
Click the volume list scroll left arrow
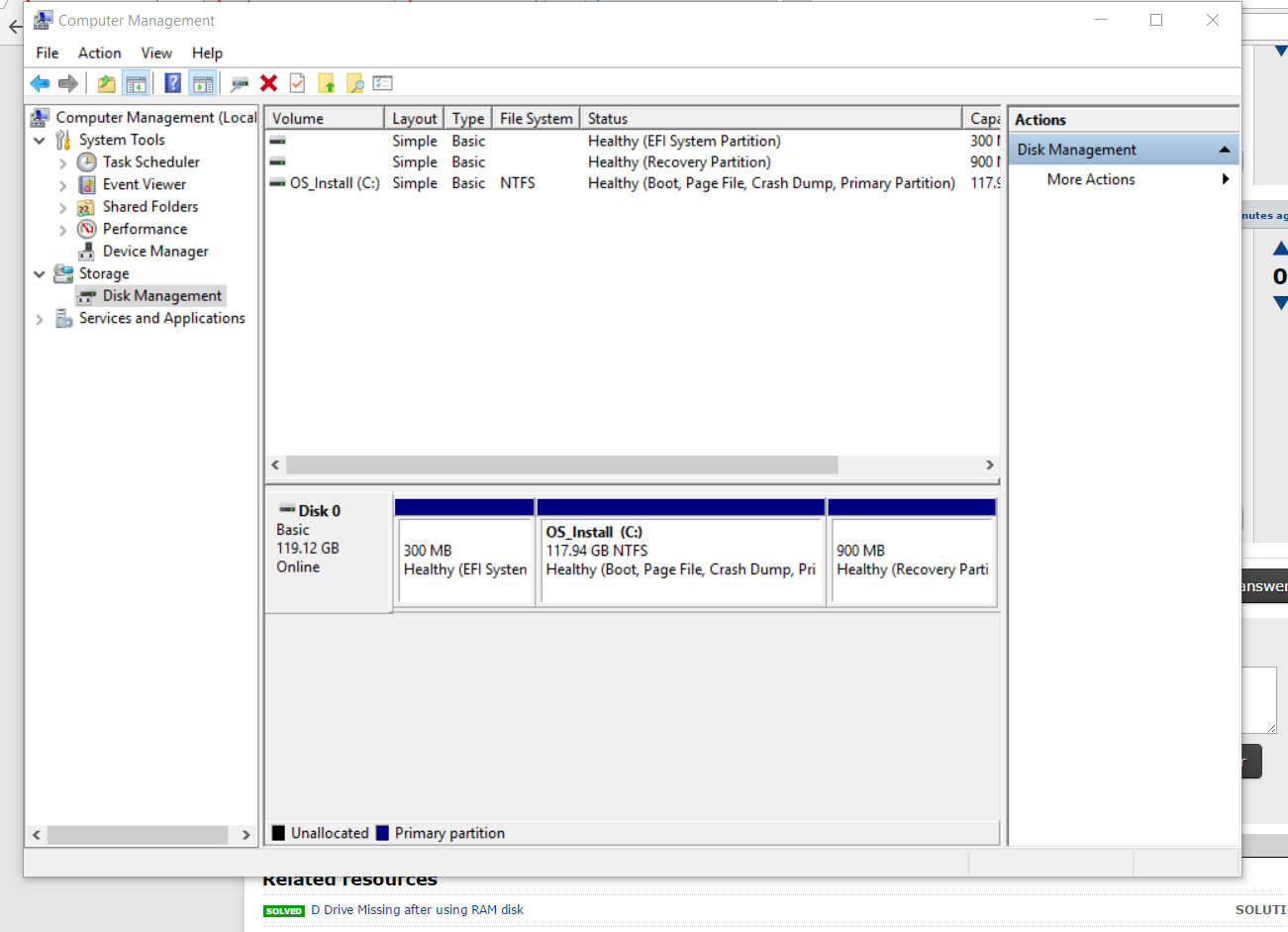275,466
